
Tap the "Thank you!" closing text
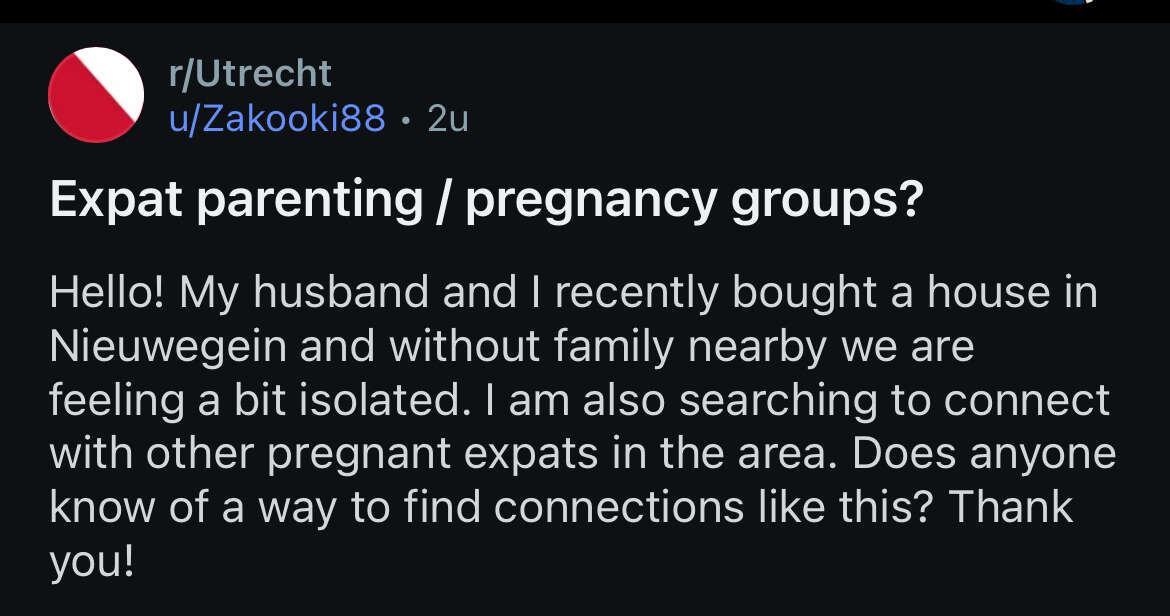1010,507
